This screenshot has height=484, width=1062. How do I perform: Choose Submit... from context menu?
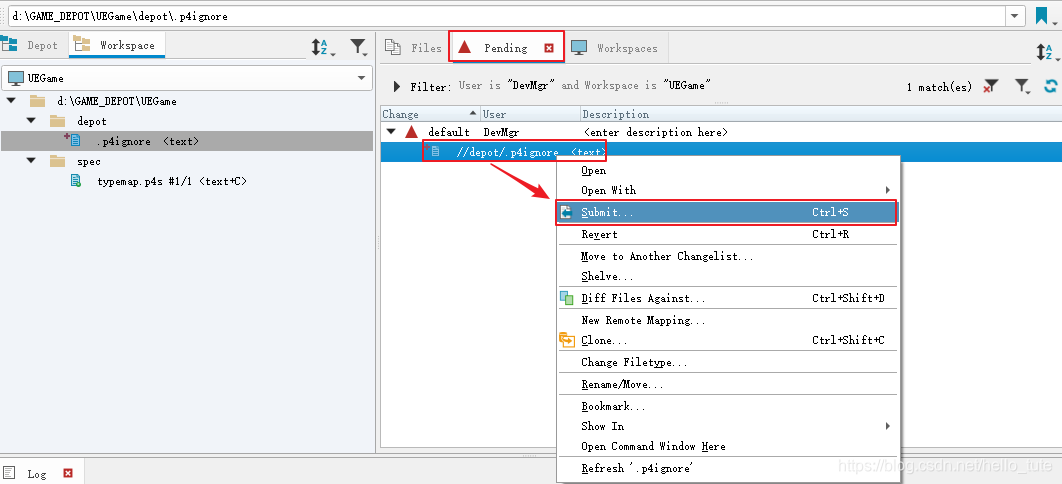coord(728,212)
